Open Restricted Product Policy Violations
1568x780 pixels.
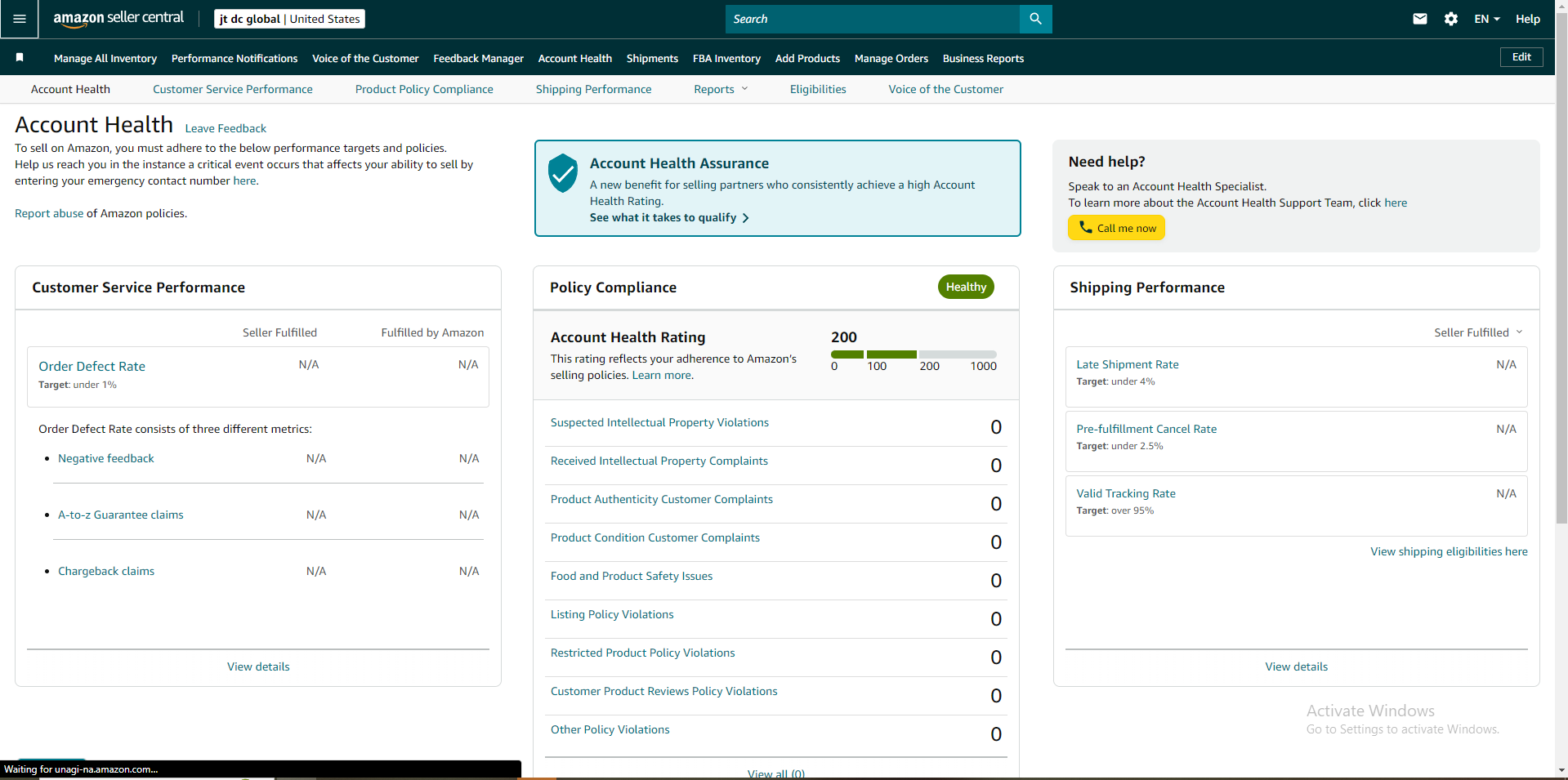(643, 653)
